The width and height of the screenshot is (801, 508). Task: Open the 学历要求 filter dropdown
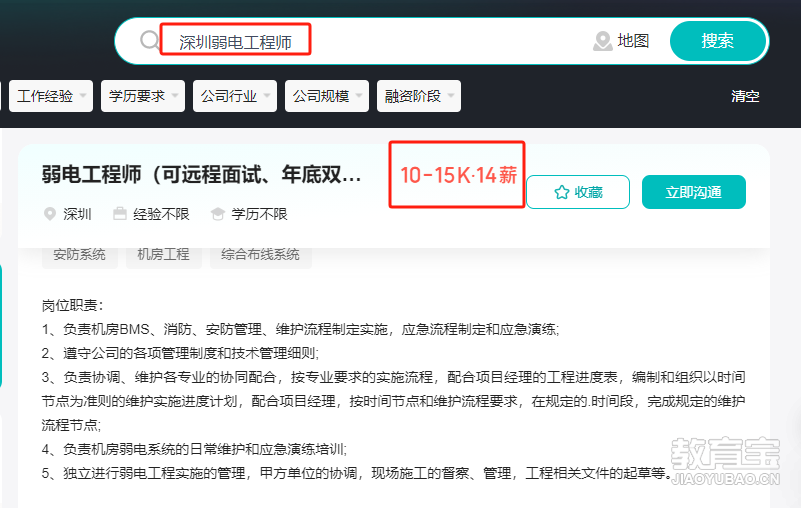[143, 96]
